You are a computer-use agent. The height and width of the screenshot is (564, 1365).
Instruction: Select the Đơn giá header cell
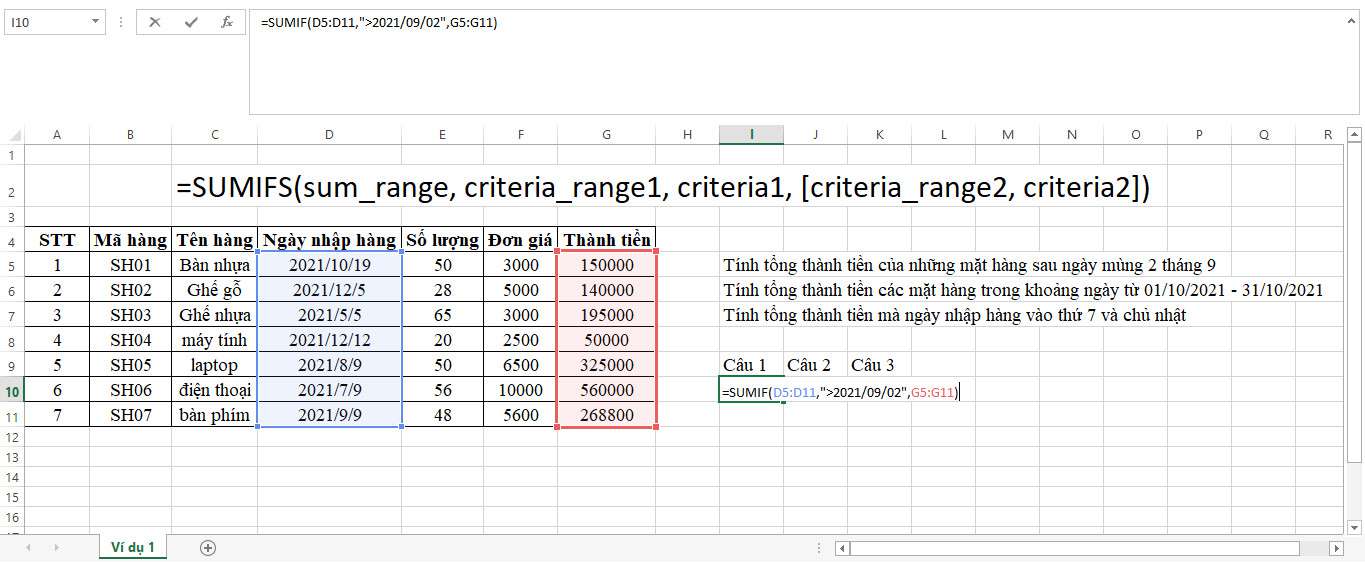coord(520,240)
